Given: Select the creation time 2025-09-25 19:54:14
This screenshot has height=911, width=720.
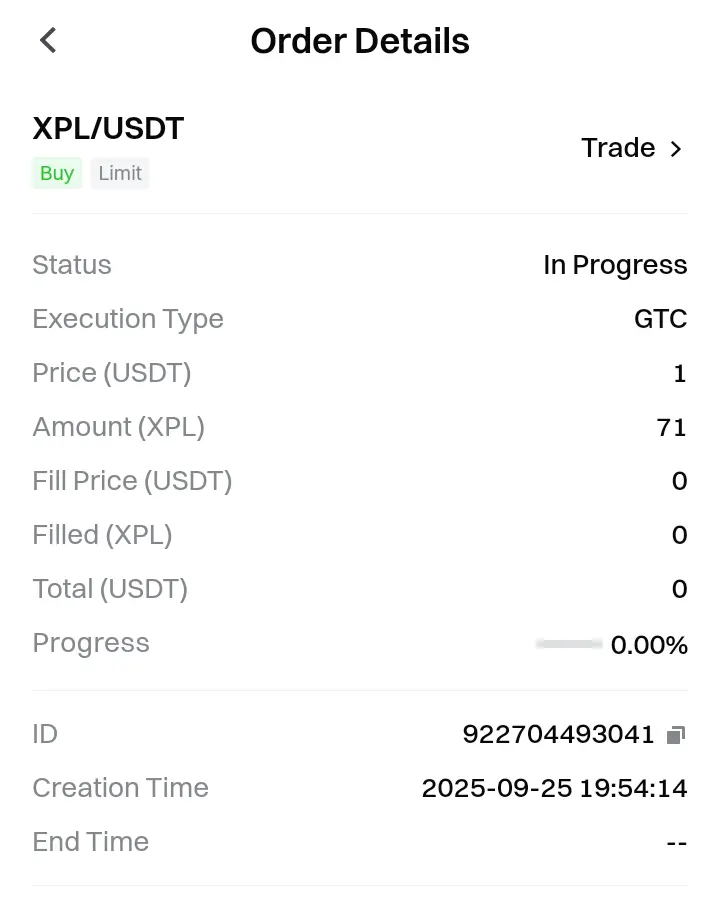Looking at the screenshot, I should coord(554,788).
